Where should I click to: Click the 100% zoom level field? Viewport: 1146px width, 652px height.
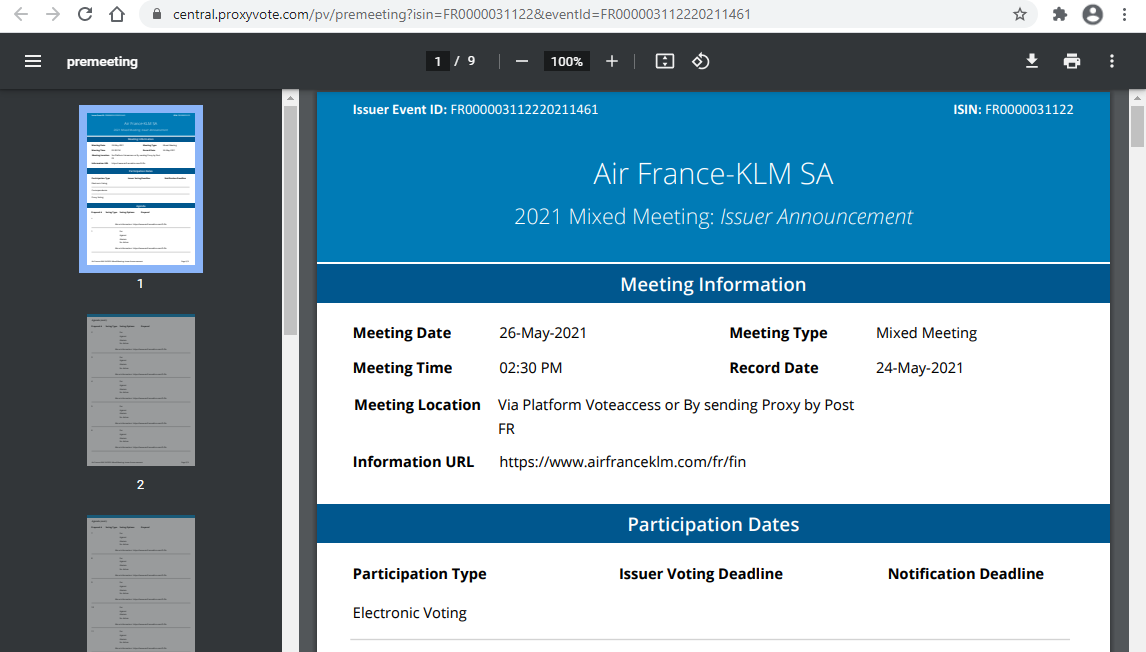[566, 61]
